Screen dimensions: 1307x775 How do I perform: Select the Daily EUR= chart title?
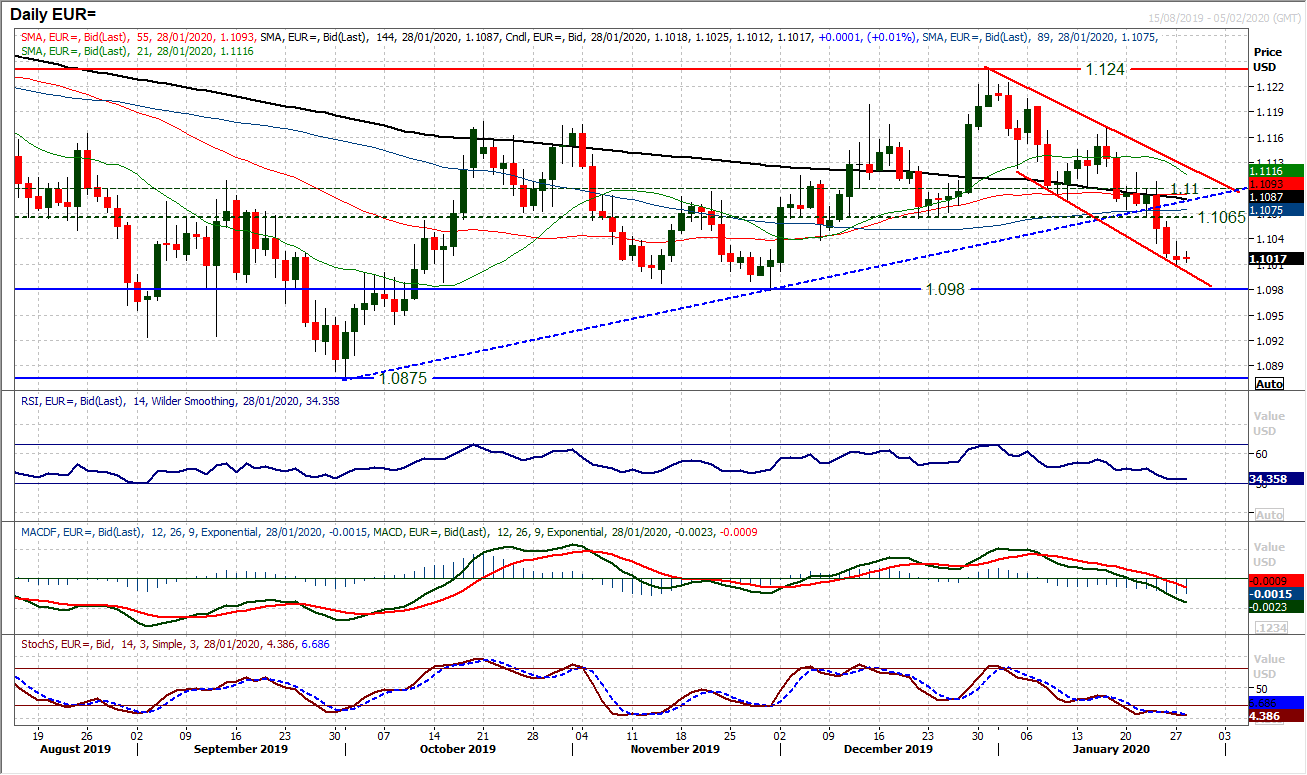click(50, 12)
